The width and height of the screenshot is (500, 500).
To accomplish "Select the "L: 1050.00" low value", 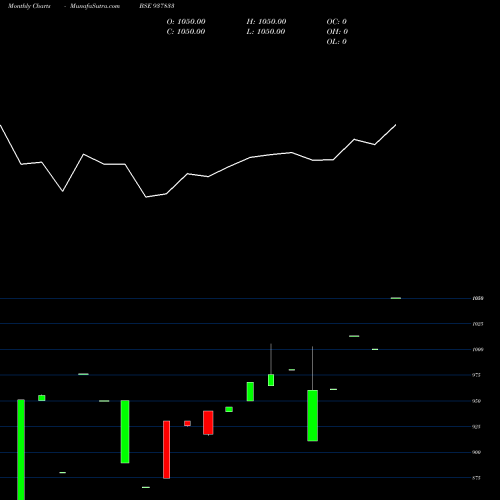I will (x=266, y=32).
